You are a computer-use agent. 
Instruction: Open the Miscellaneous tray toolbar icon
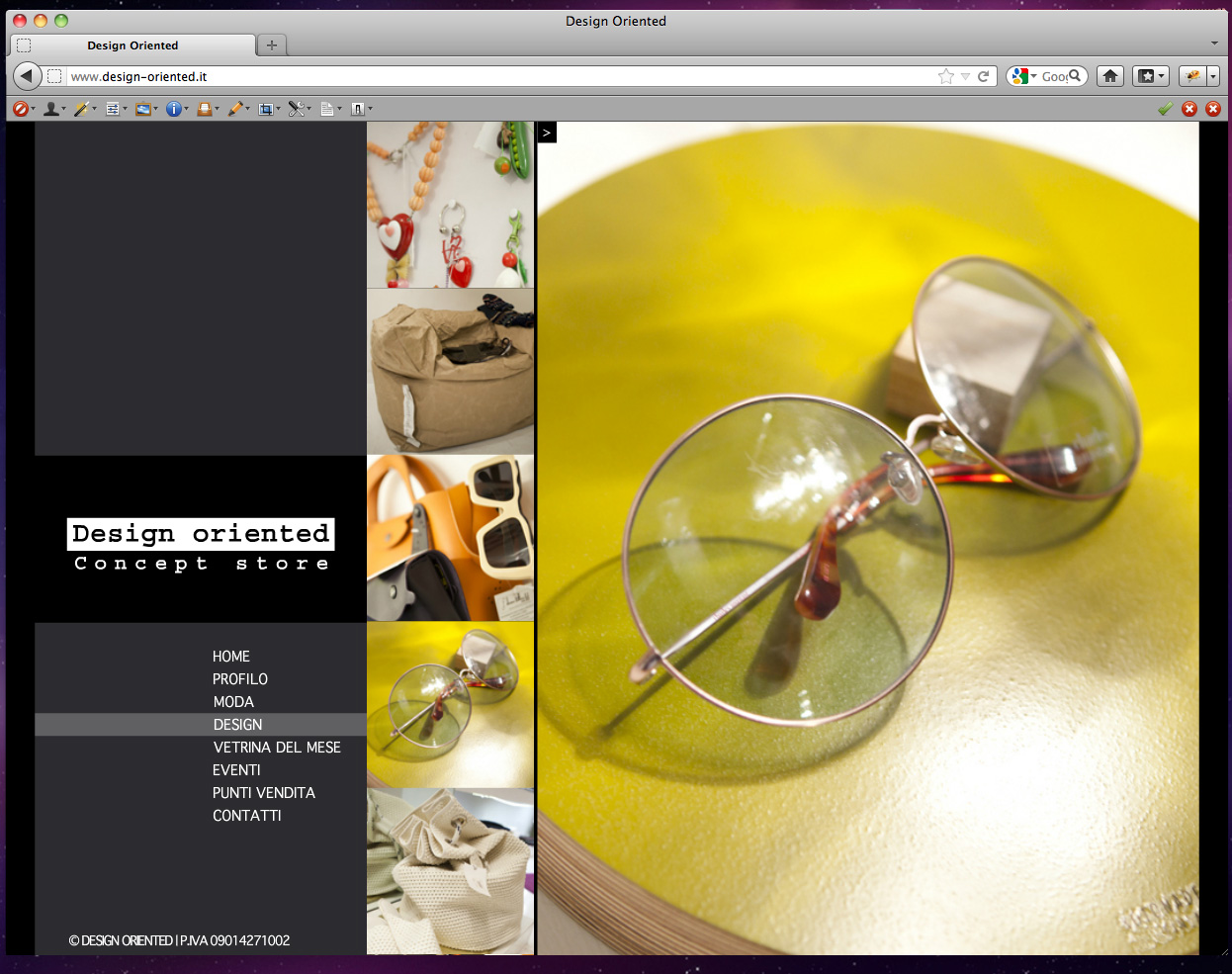pos(205,109)
